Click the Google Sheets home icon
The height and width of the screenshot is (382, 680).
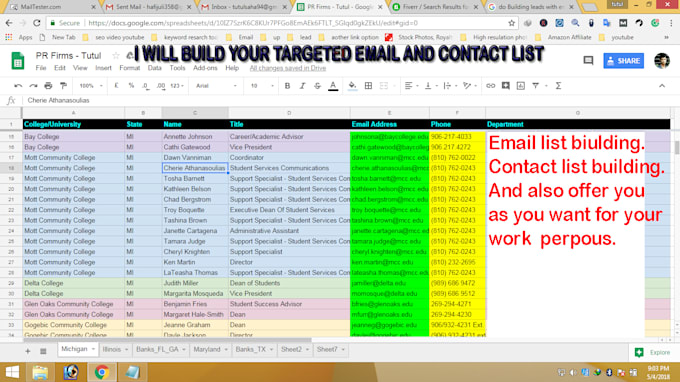pyautogui.click(x=18, y=61)
